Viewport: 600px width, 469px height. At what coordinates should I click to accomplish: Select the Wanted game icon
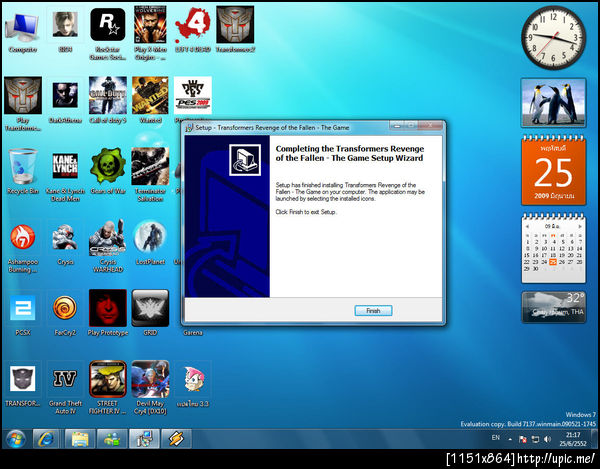click(x=150, y=100)
